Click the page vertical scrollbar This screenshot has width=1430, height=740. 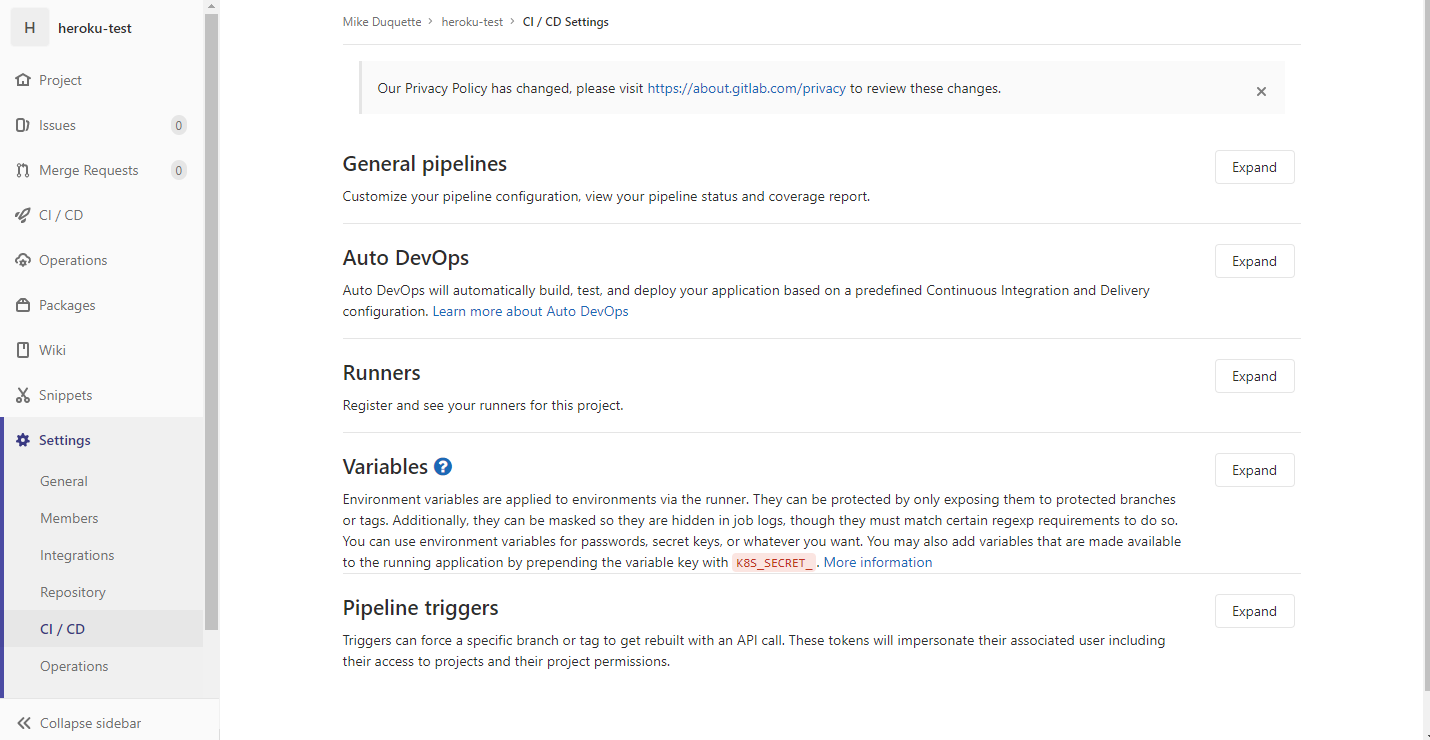[x=1425, y=345]
